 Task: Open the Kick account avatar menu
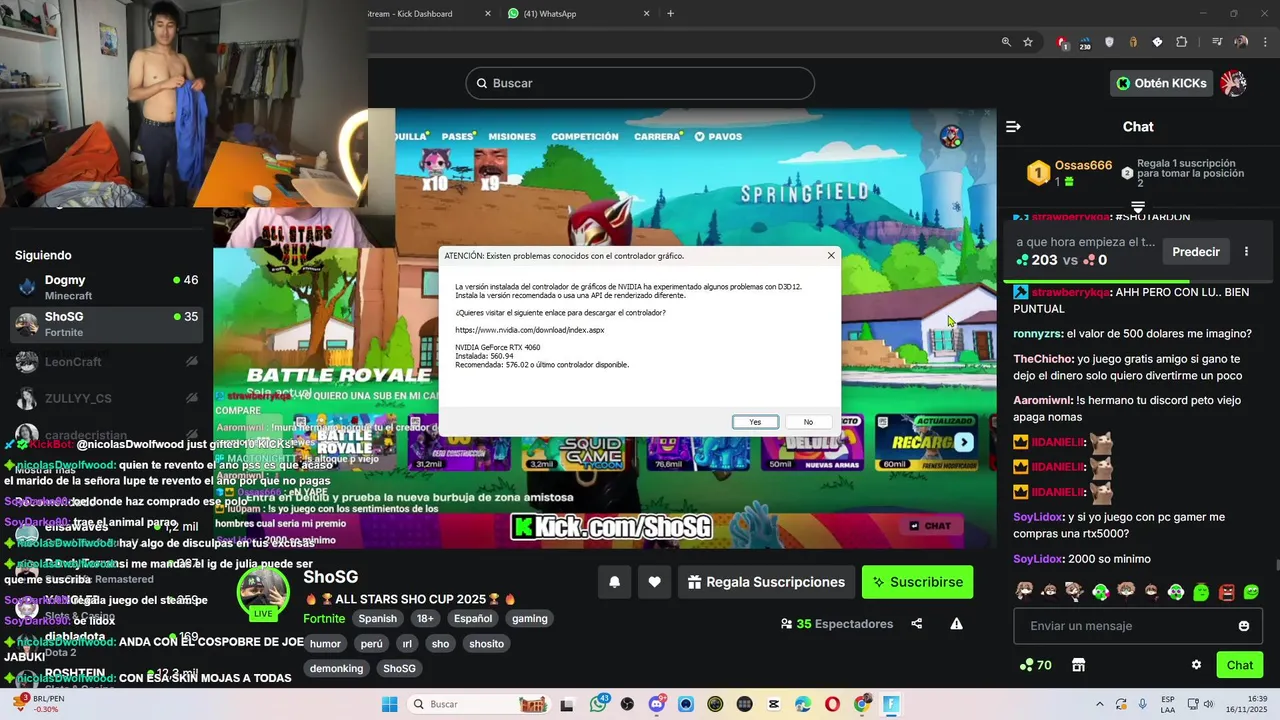click(1234, 83)
